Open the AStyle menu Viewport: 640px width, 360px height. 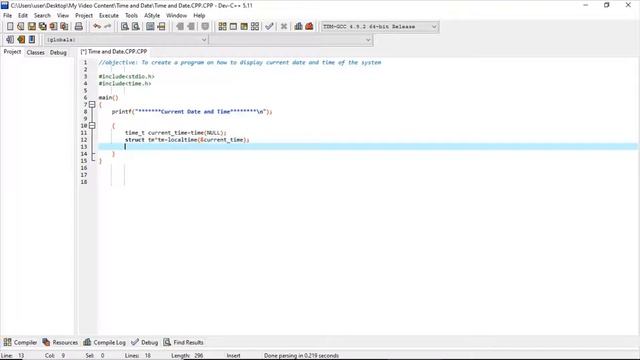(x=152, y=16)
